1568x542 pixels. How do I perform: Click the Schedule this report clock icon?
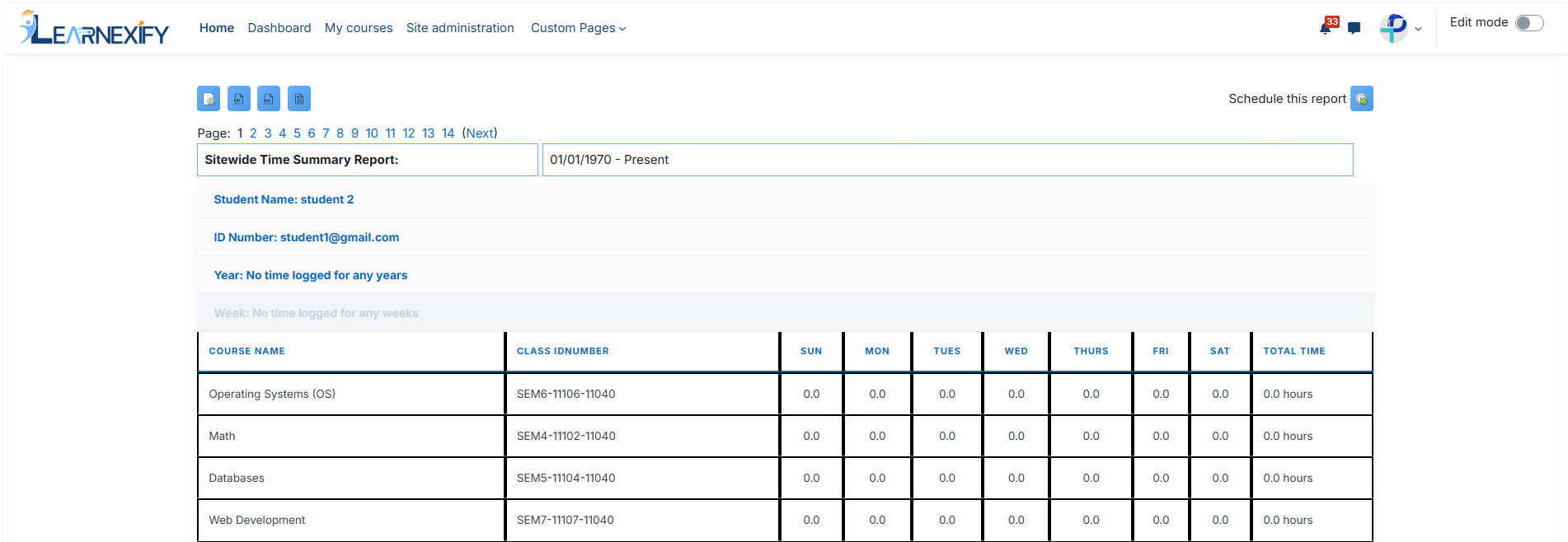point(1362,99)
